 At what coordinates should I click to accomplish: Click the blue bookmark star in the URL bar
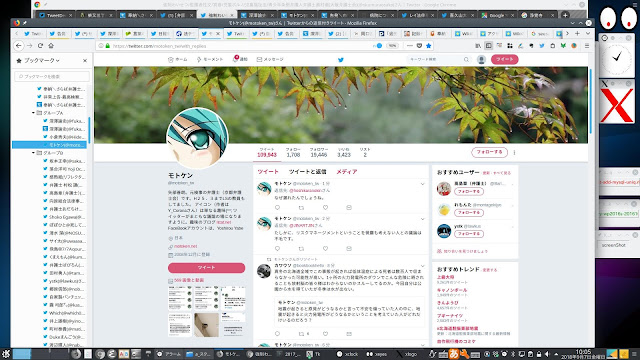[x=429, y=46]
